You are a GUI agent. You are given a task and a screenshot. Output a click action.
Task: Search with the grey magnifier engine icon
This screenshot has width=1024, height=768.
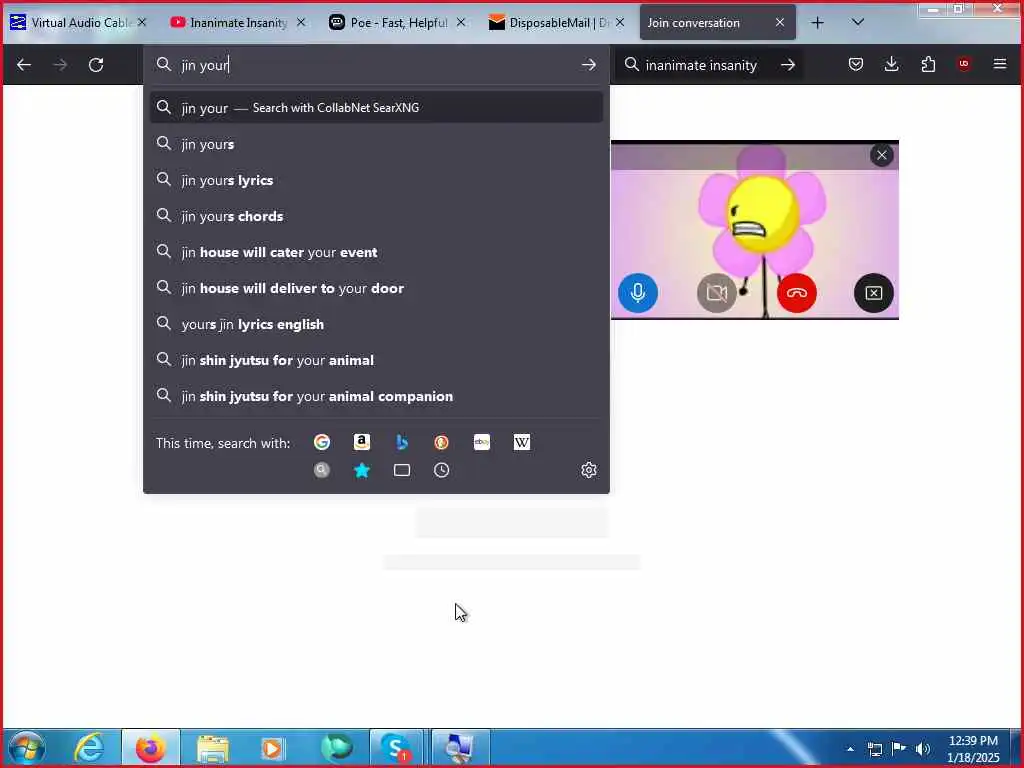(321, 470)
